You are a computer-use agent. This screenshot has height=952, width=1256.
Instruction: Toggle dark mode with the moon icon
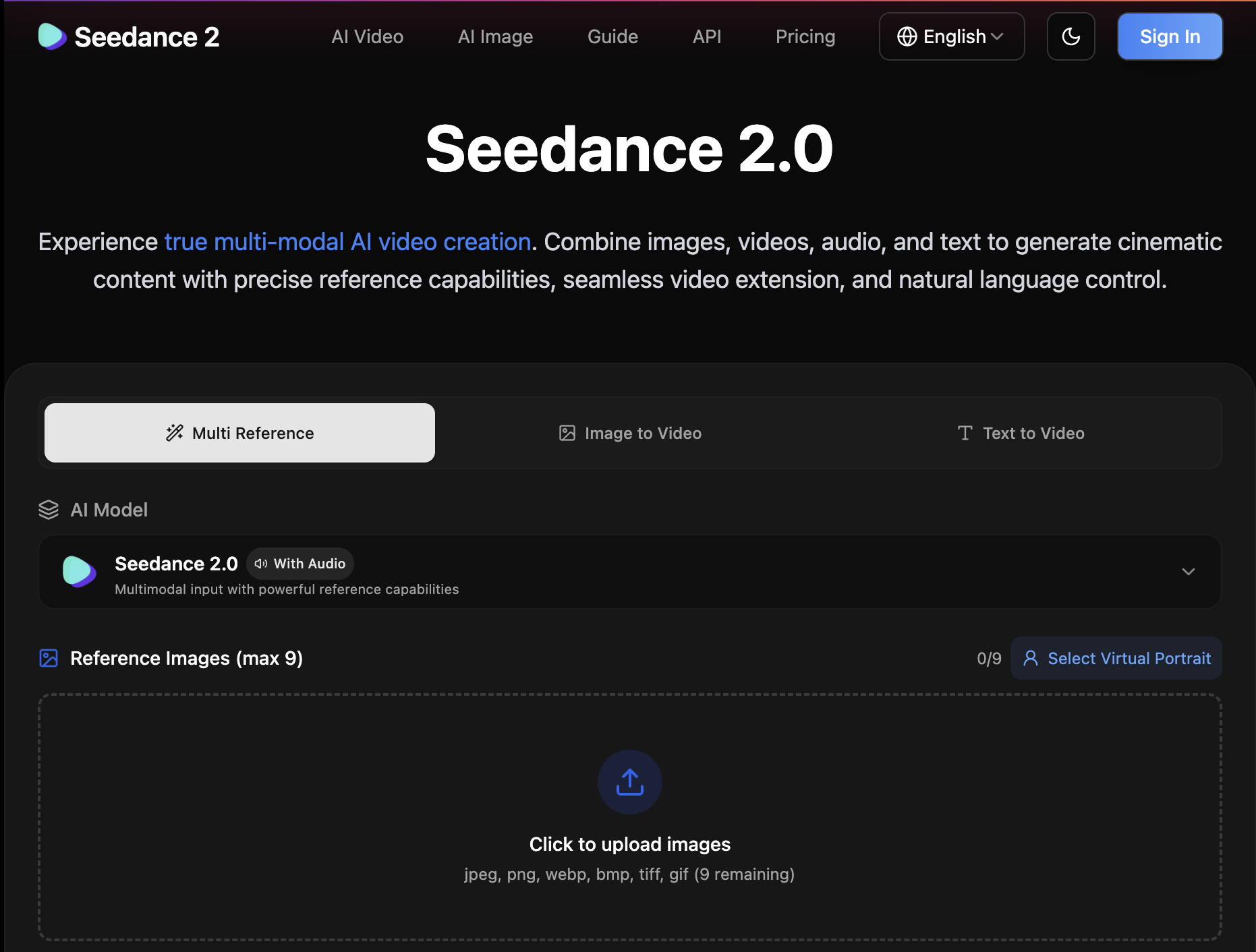pos(1071,36)
